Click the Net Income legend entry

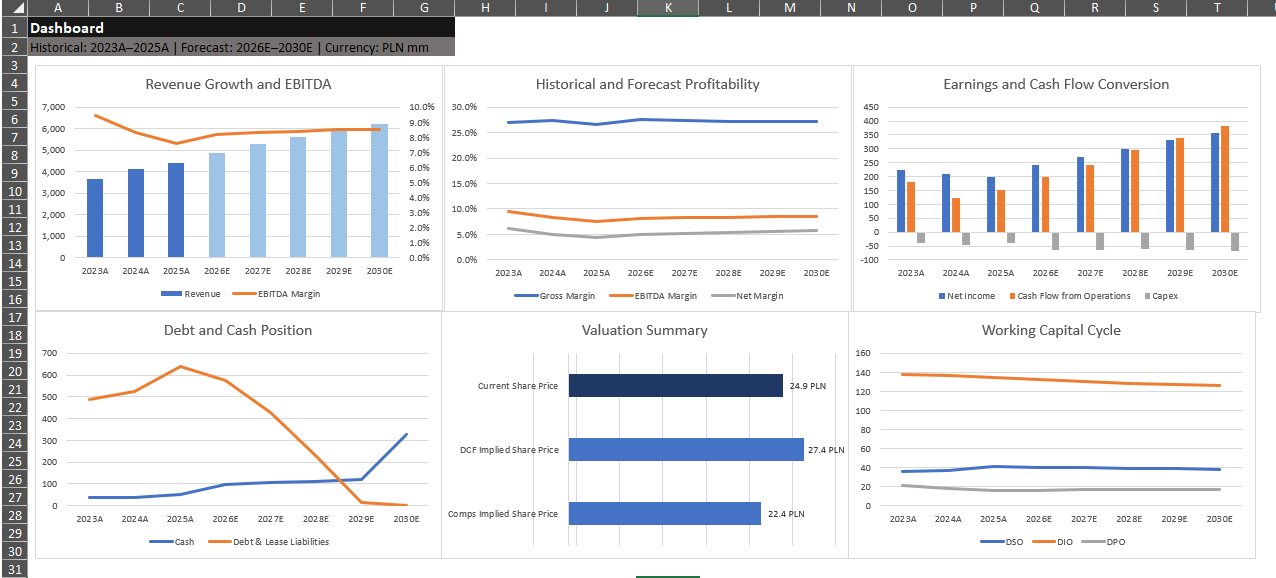click(967, 296)
